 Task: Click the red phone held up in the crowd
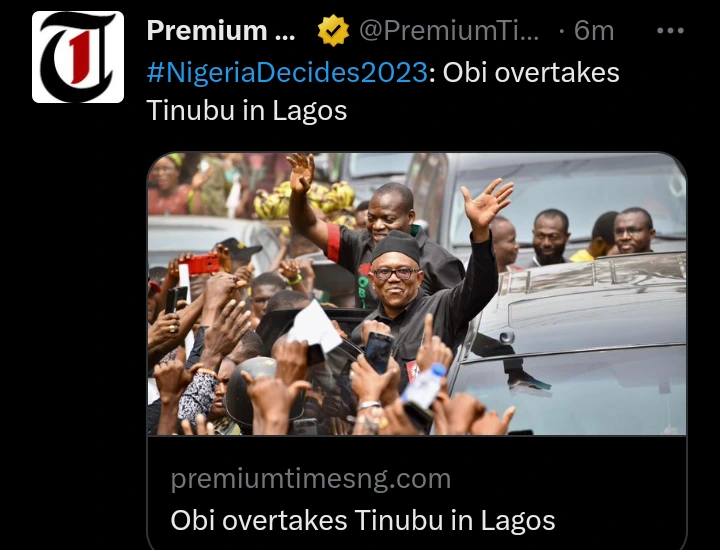coord(202,264)
